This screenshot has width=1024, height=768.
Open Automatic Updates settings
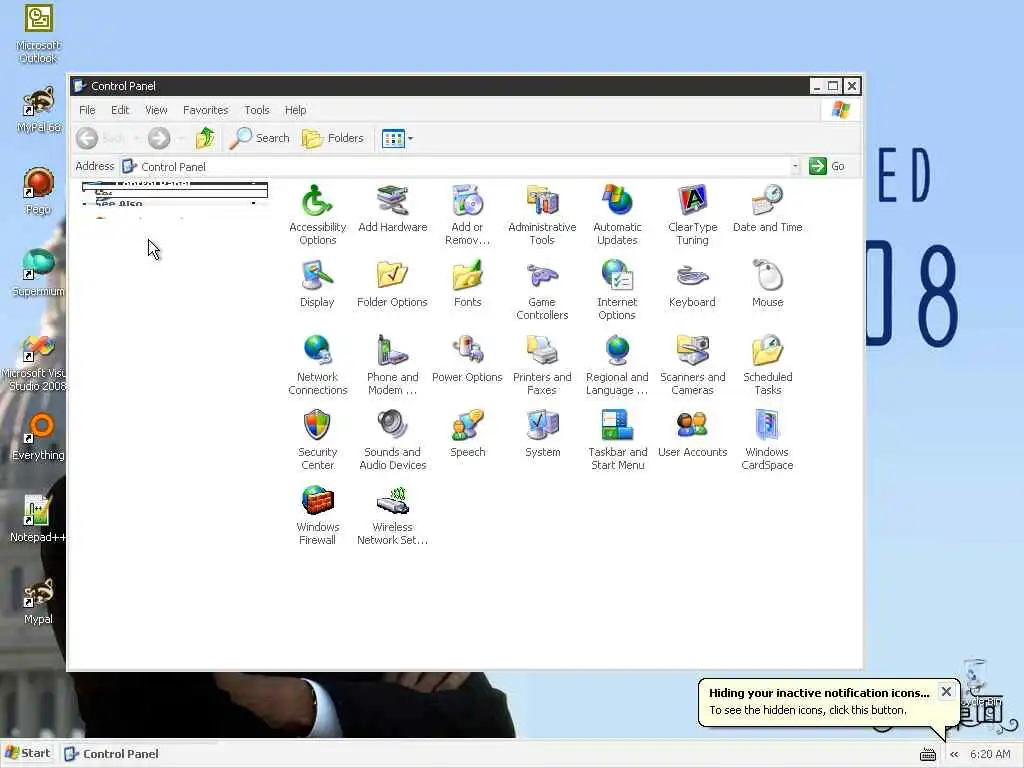pos(617,214)
